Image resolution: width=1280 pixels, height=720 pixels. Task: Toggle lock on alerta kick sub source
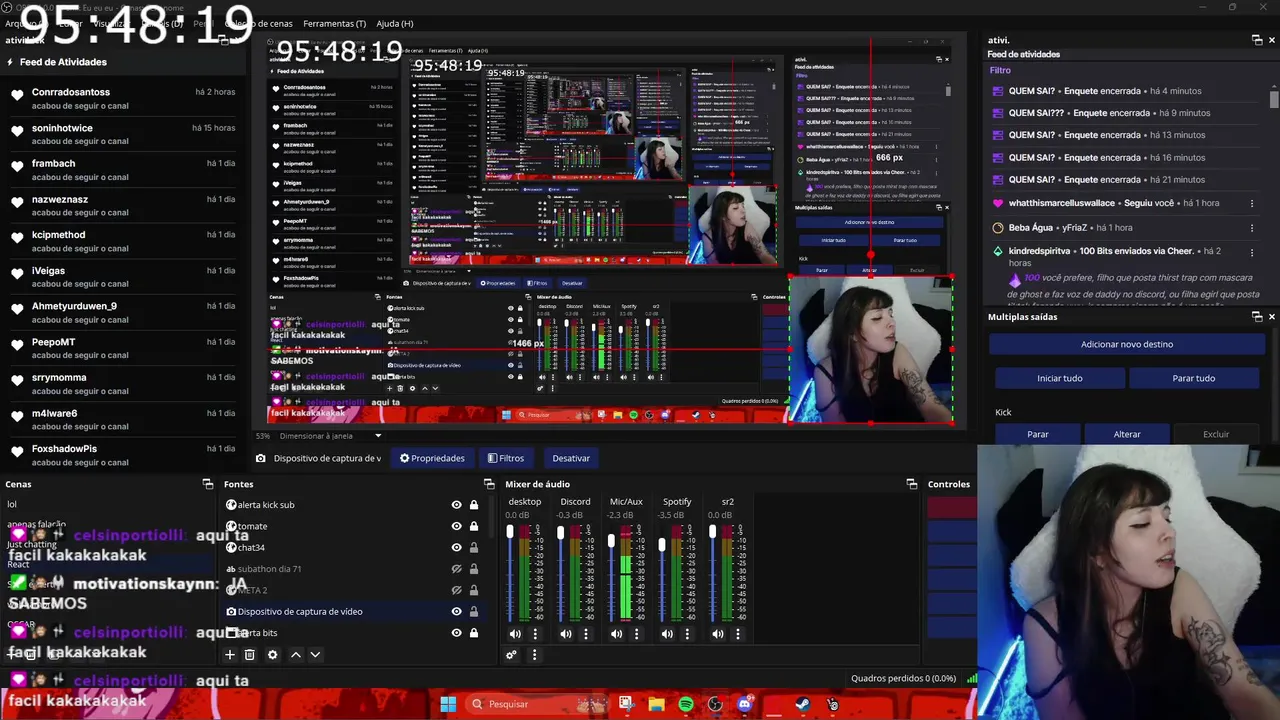click(x=474, y=505)
